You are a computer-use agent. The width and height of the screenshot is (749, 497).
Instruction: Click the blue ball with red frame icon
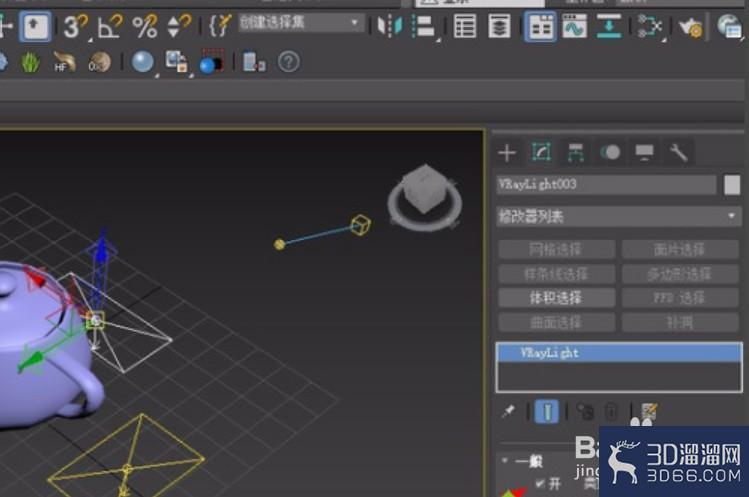point(211,62)
